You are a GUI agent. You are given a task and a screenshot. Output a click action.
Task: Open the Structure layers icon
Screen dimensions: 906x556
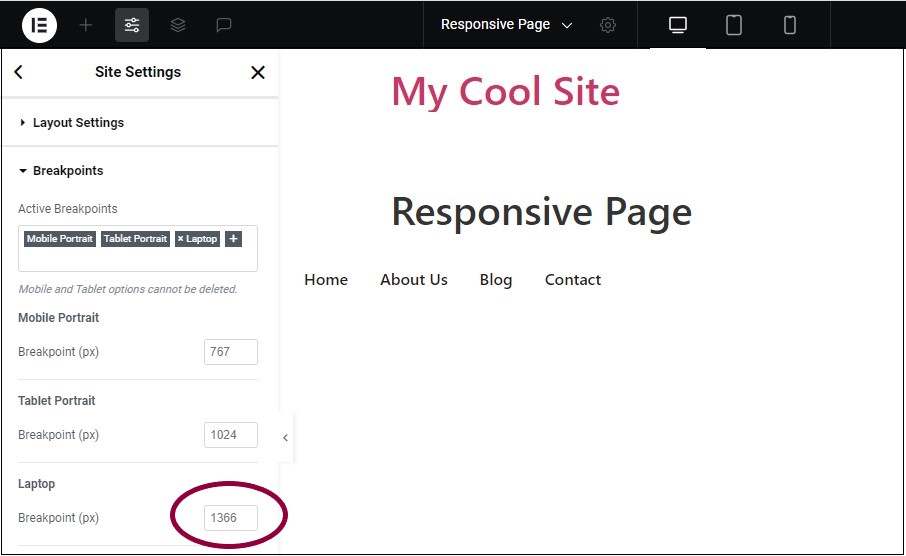point(178,25)
